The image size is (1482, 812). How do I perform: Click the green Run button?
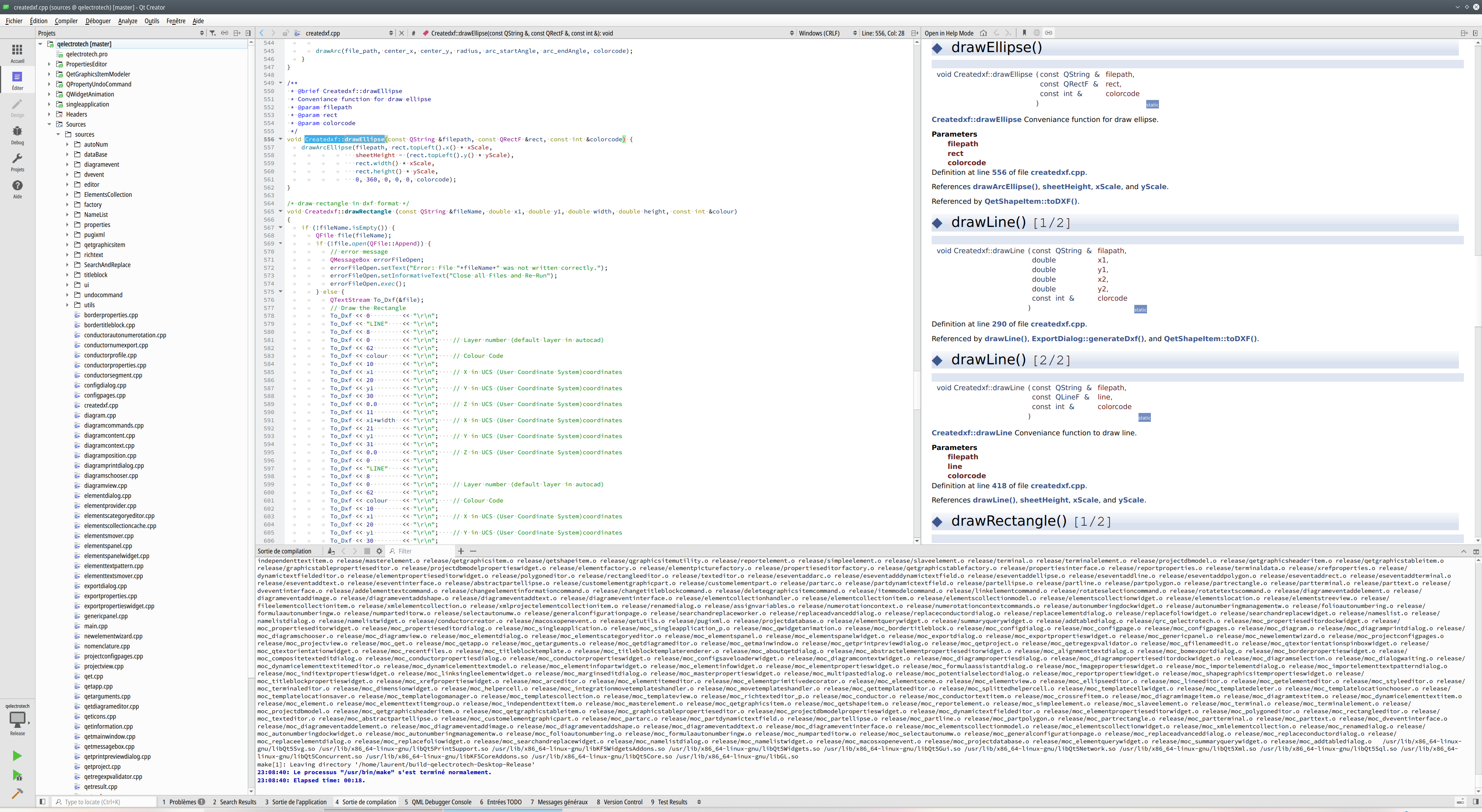(x=17, y=756)
